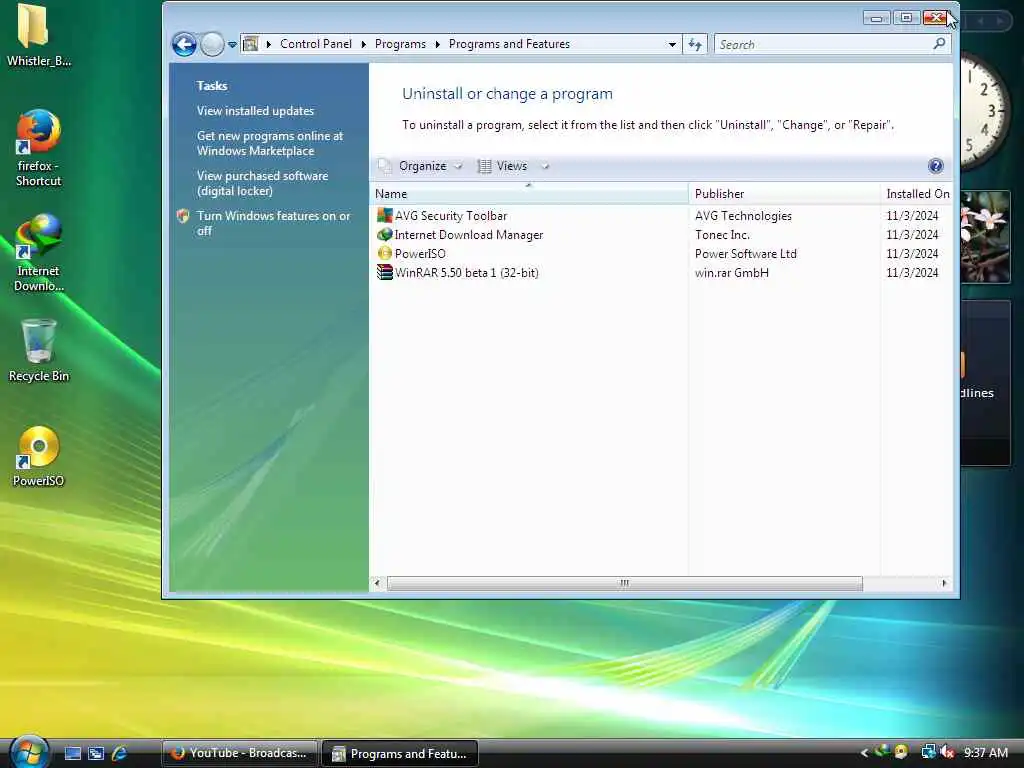Sort by the Publisher column header
1024x768 pixels.
(x=784, y=193)
